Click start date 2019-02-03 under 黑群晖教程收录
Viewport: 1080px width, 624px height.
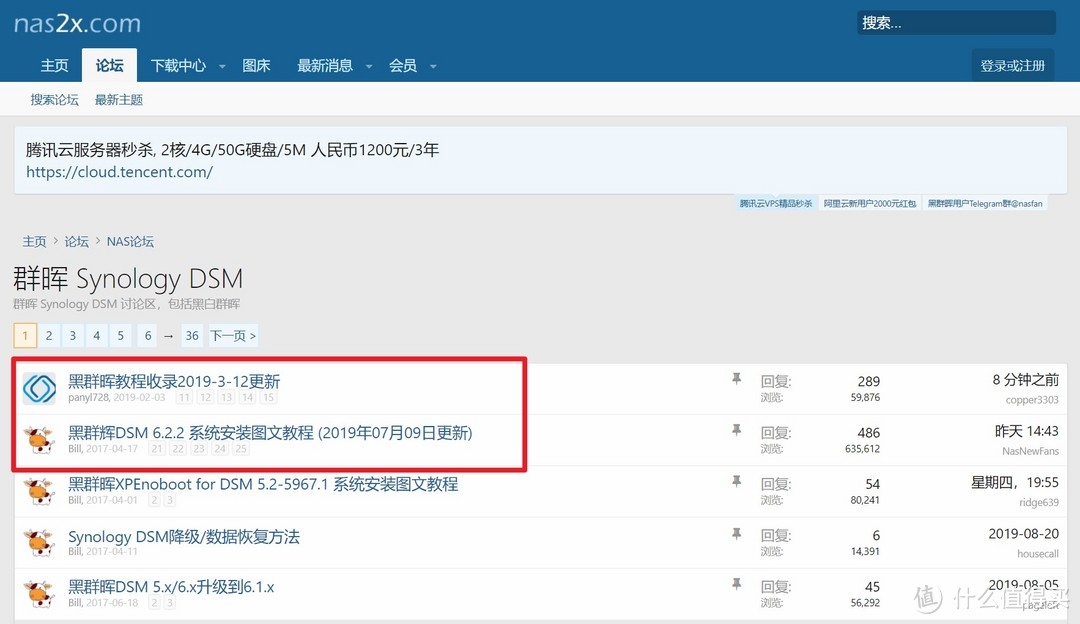[x=140, y=397]
